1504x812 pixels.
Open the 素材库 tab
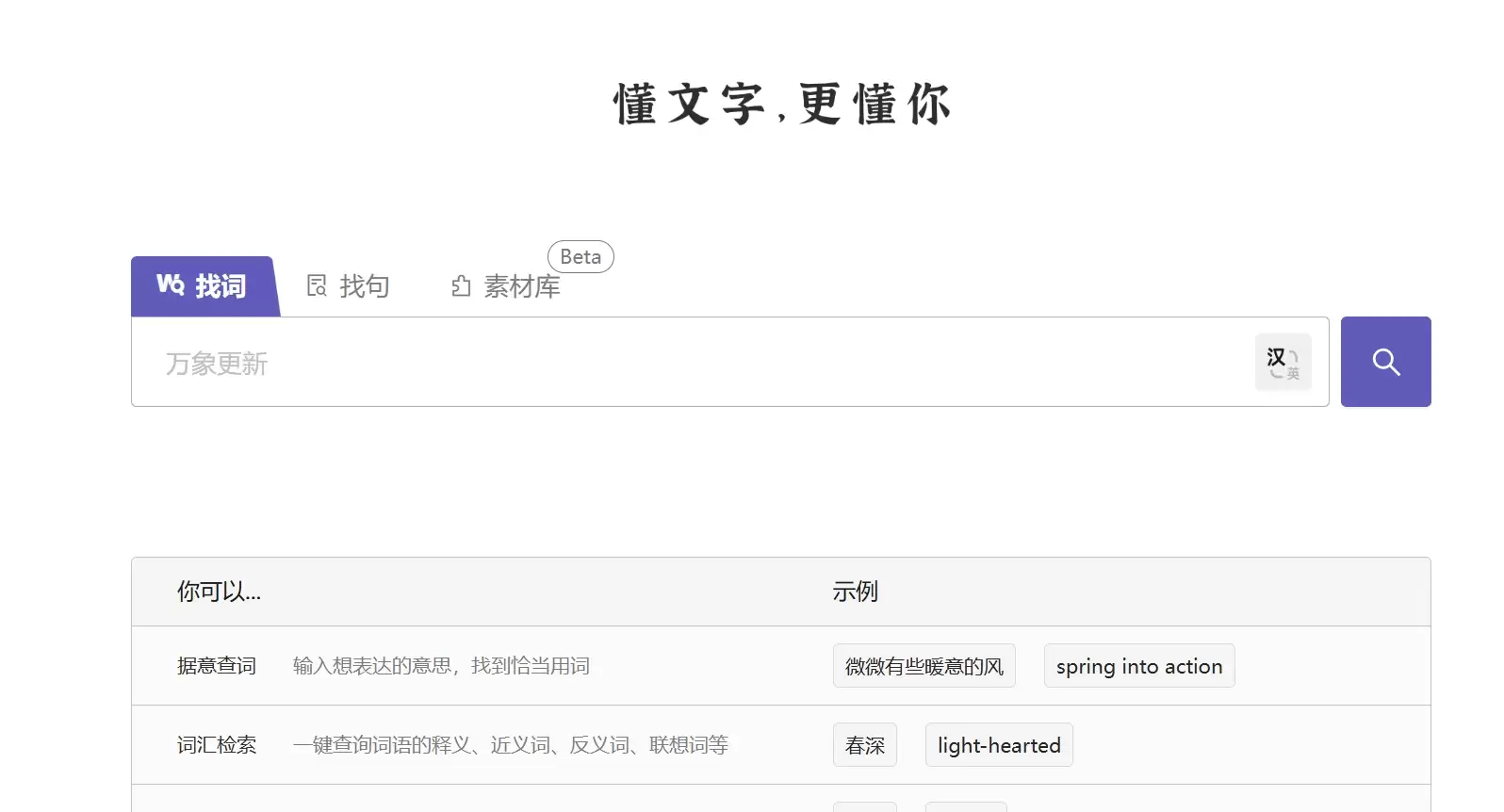click(505, 286)
